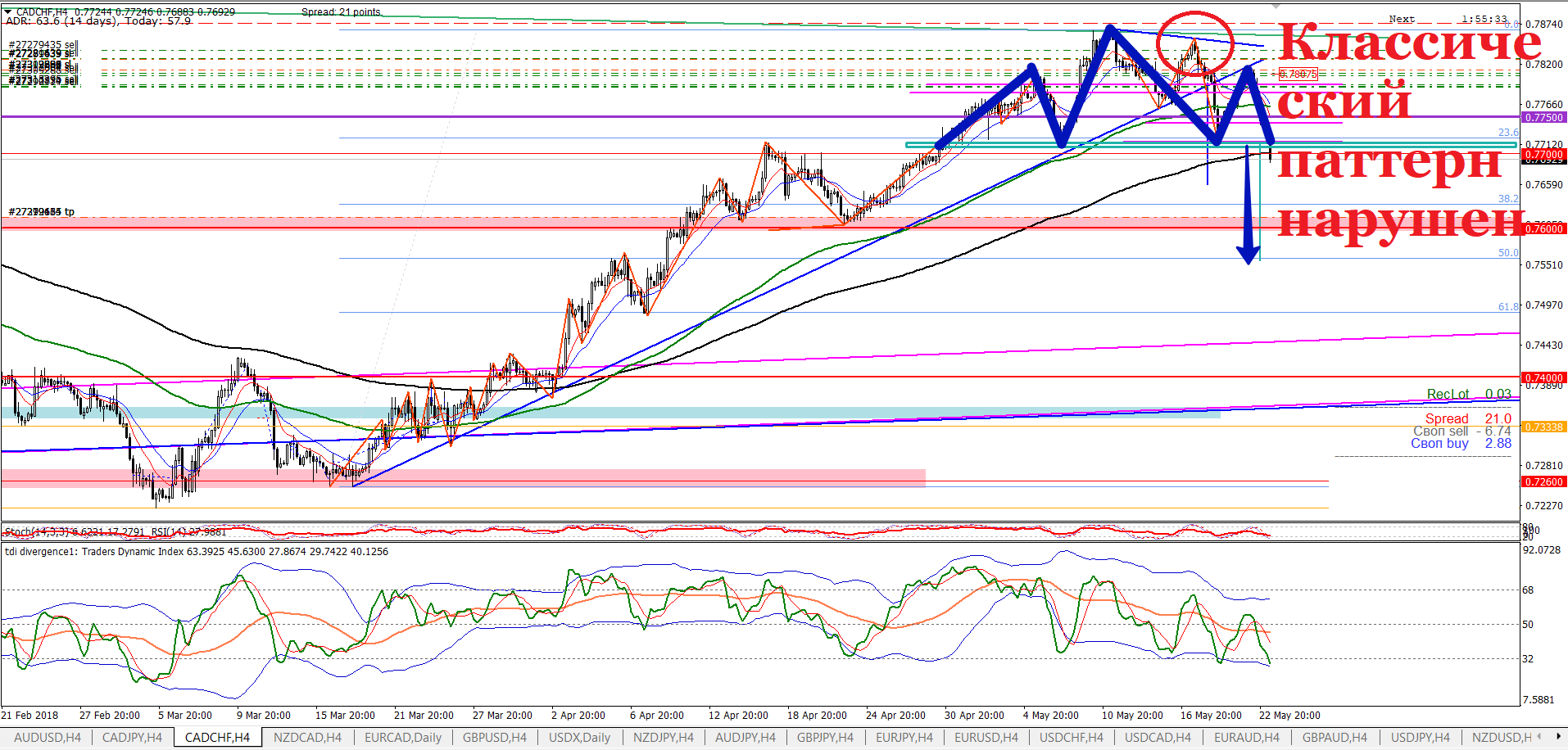1568x750 pixels.
Task: Click the red 0.72600 price level label
Action: click(1543, 482)
